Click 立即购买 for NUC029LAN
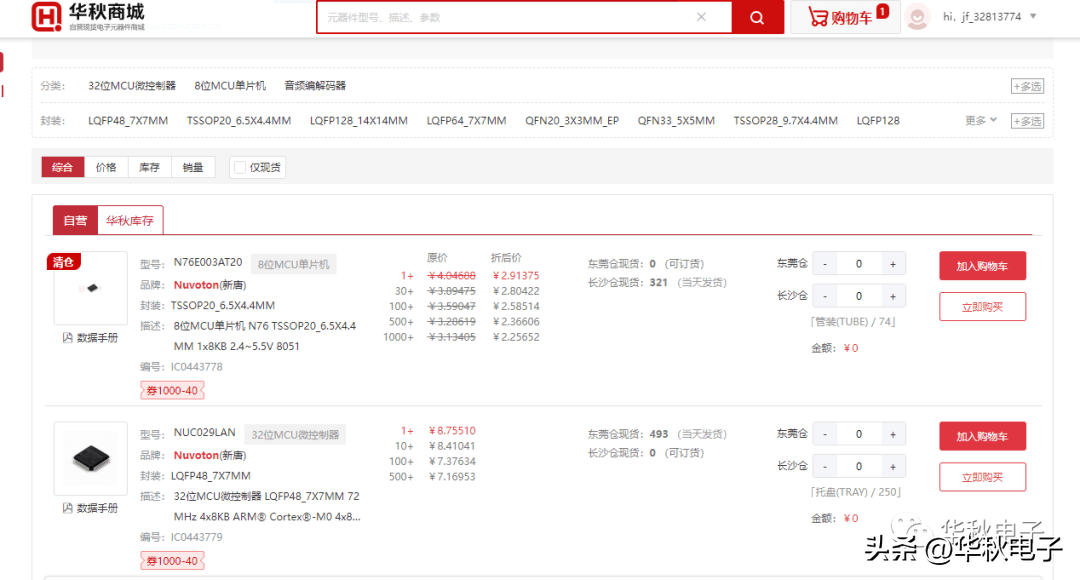The image size is (1080, 580). click(982, 477)
